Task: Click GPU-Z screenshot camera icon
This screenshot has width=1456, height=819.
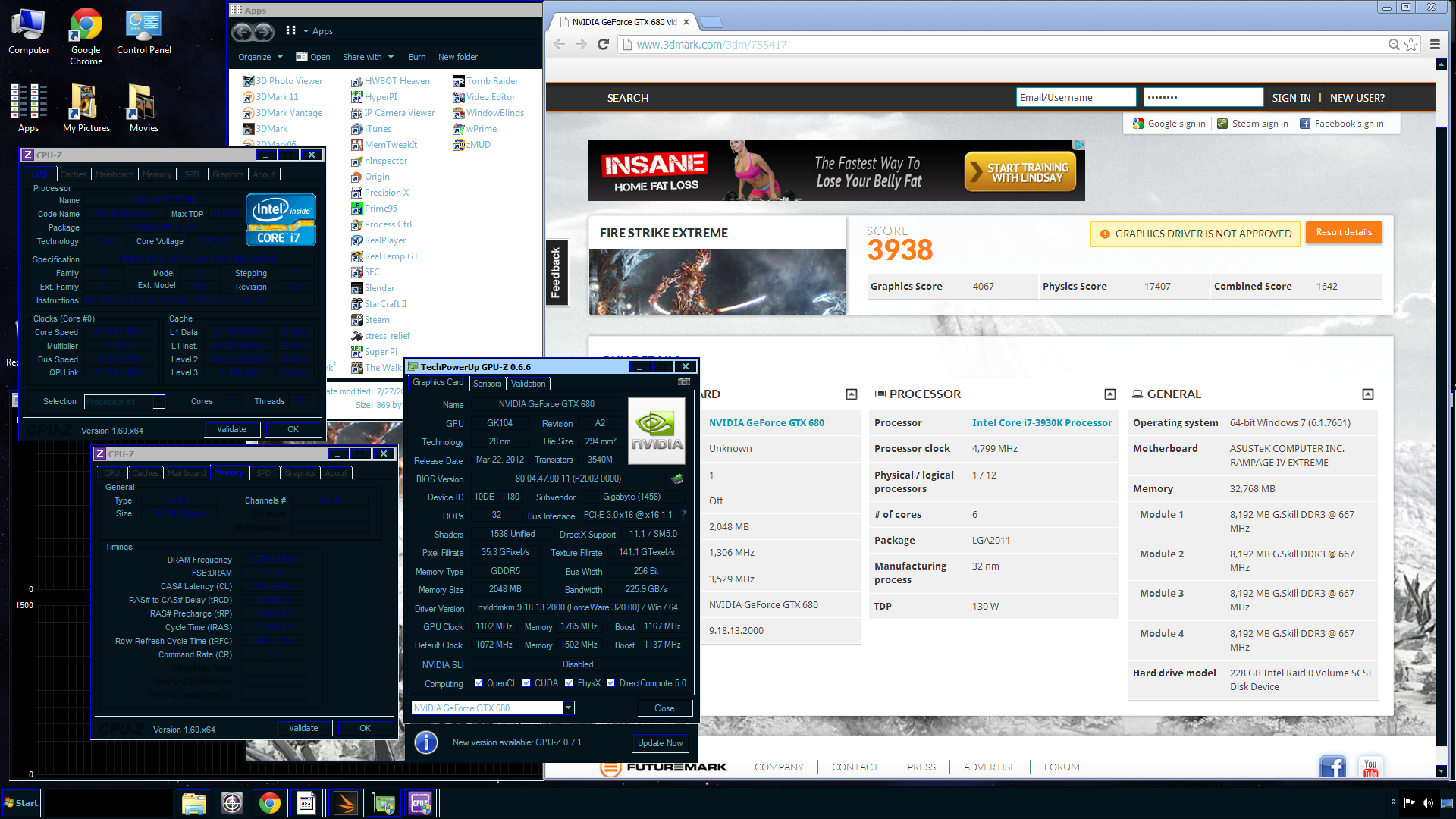Action: 684,382
